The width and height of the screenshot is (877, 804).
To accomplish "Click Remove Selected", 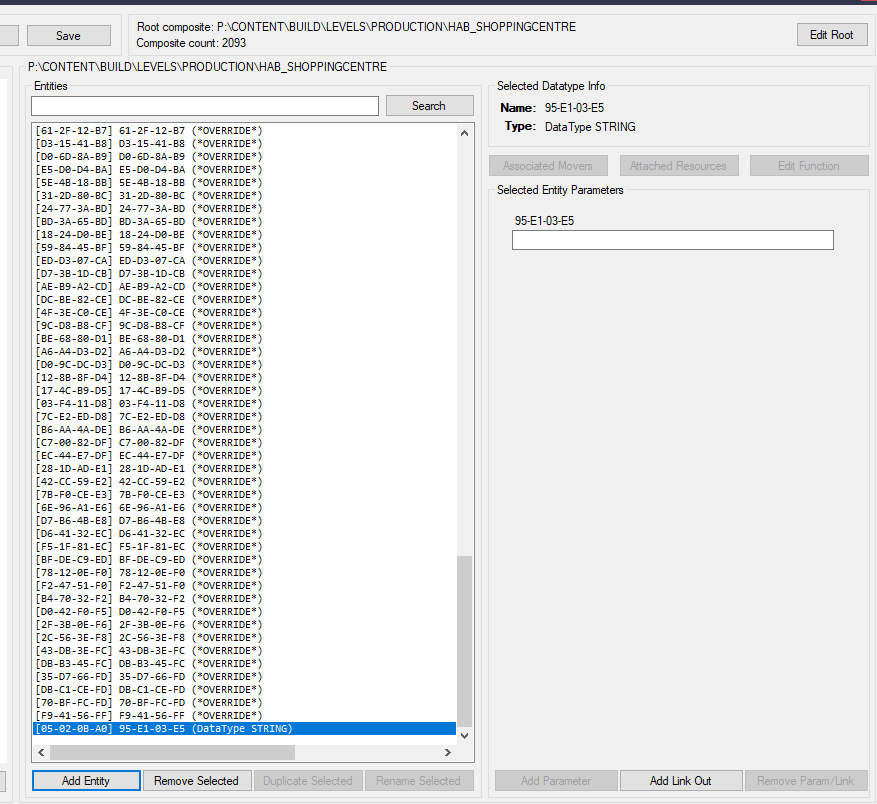I will coord(197,780).
